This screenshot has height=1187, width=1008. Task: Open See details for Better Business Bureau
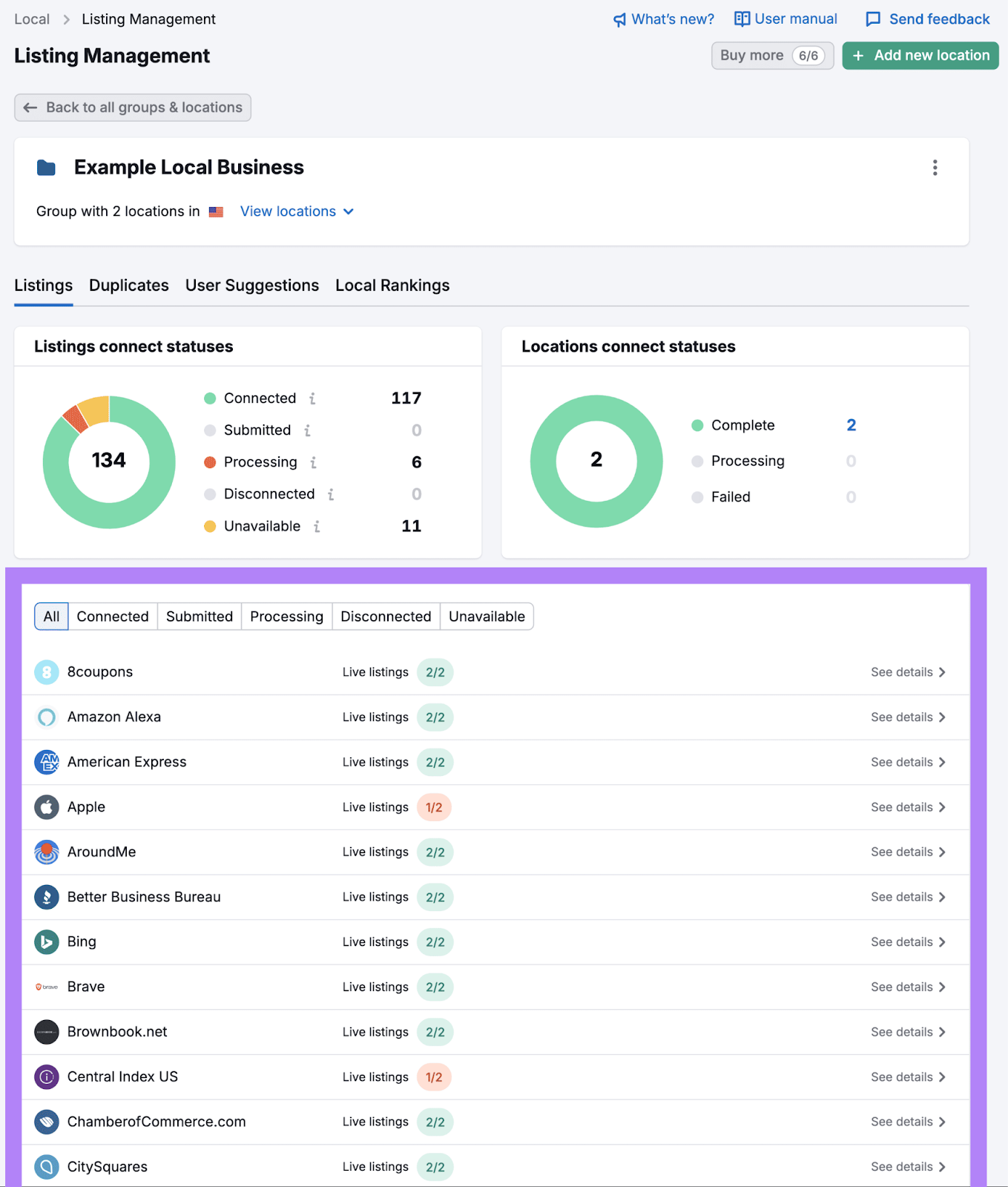click(x=909, y=897)
